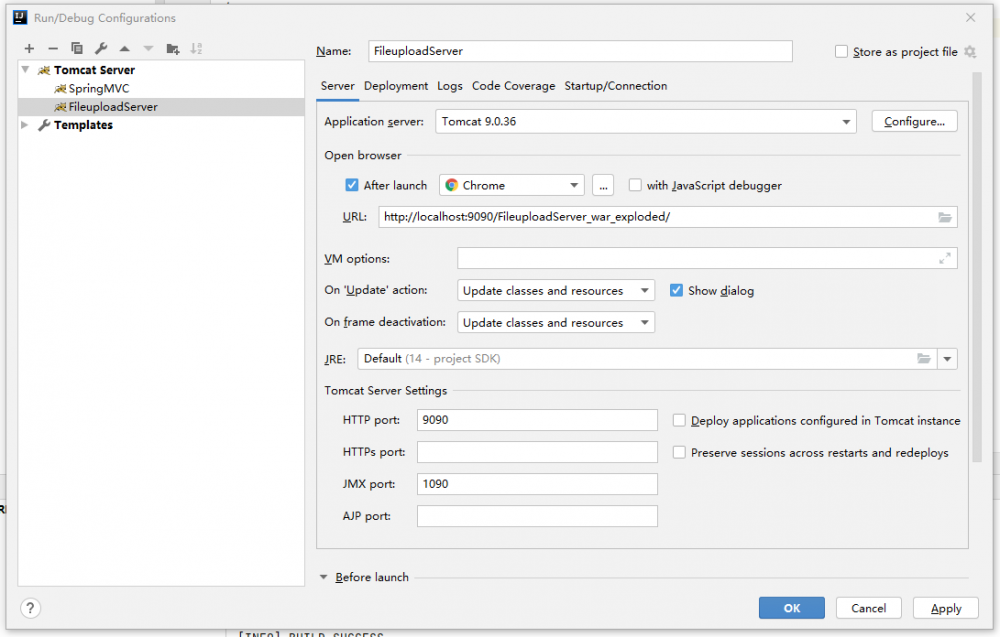Viewport: 1000px width, 637px height.
Task: Expand the Templates tree node
Action: 26,125
